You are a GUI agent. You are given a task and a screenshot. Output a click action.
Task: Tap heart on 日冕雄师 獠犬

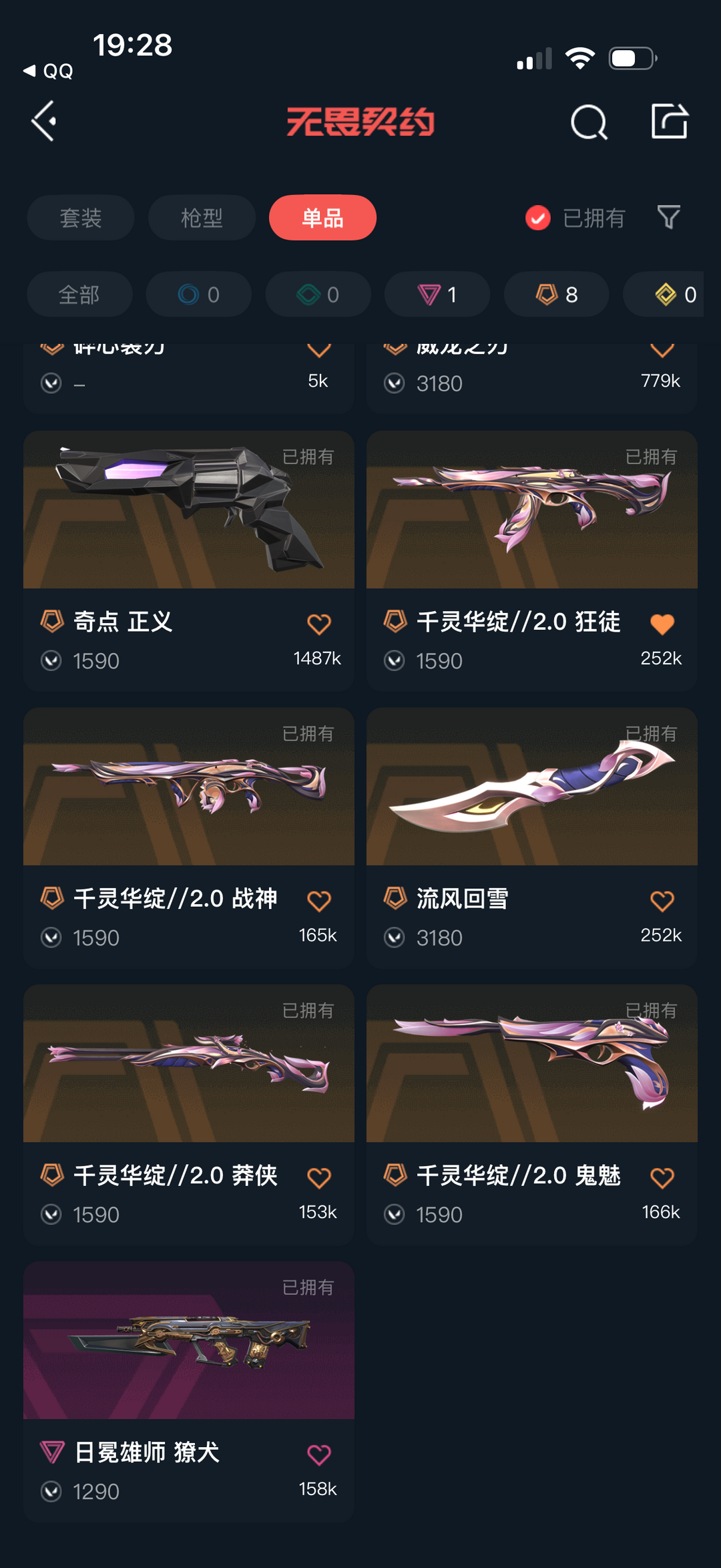coord(319,1455)
